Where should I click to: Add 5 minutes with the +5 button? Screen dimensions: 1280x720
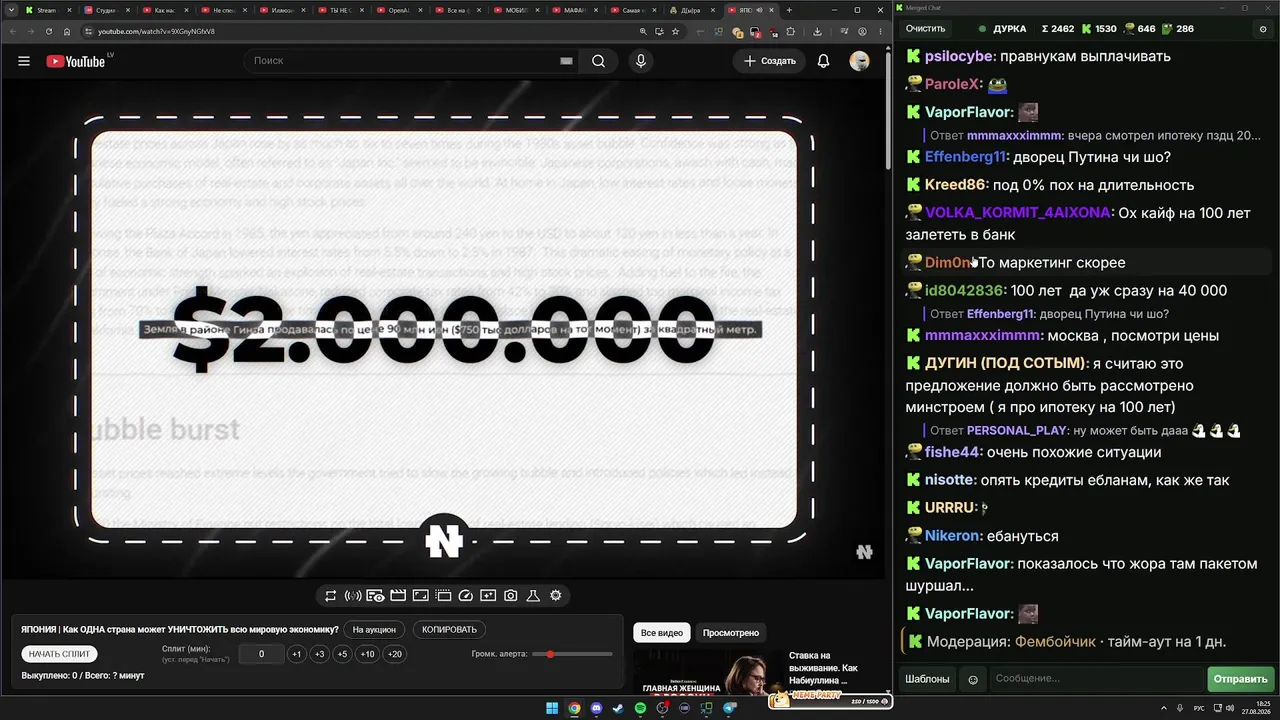[342, 654]
